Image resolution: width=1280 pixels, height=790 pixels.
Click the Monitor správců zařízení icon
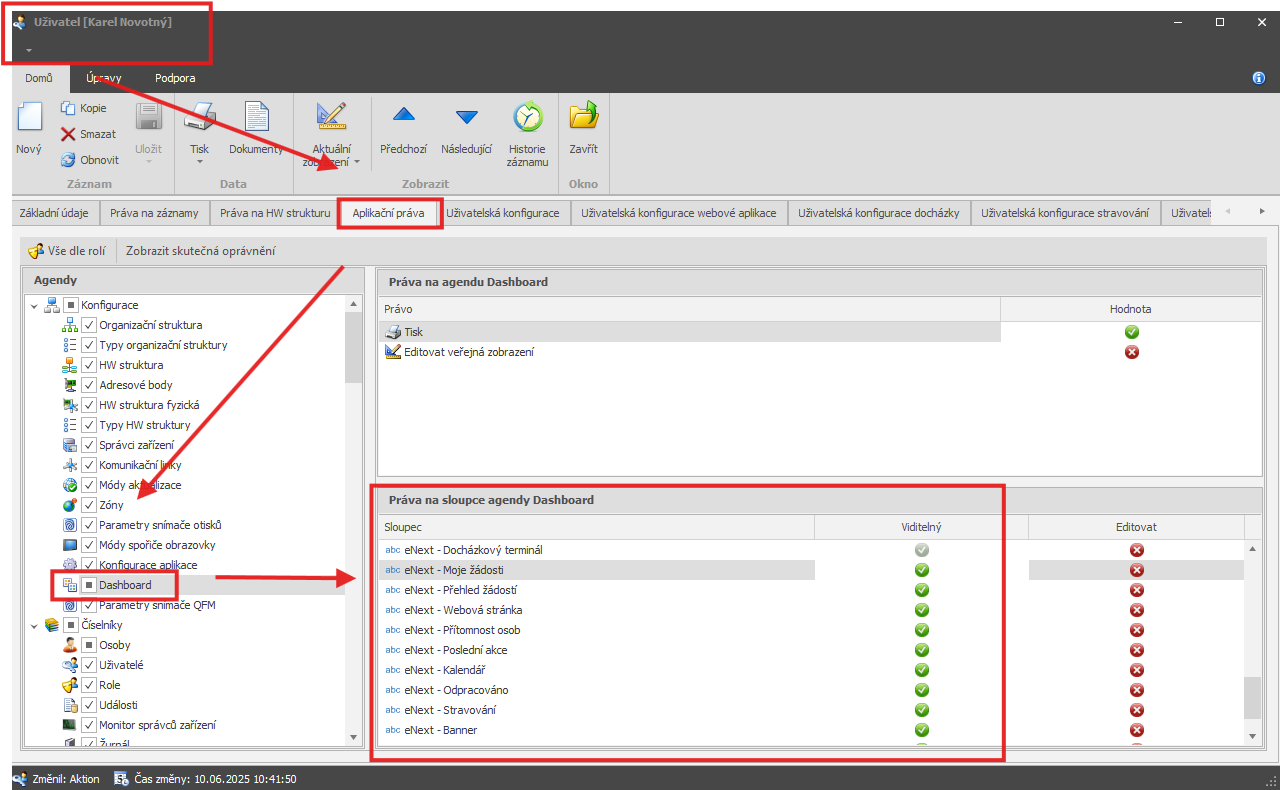coord(70,725)
